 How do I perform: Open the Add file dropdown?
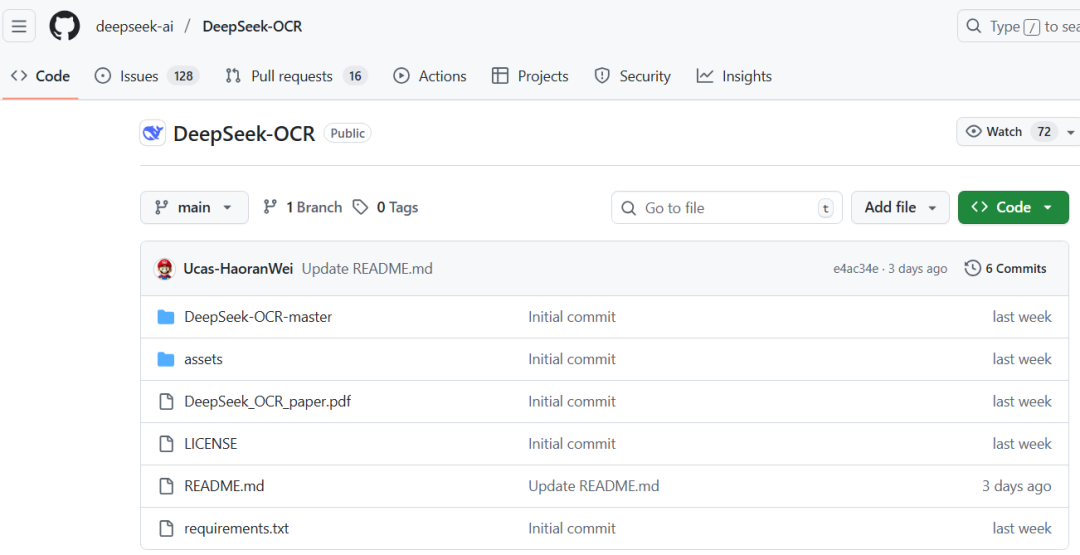900,208
